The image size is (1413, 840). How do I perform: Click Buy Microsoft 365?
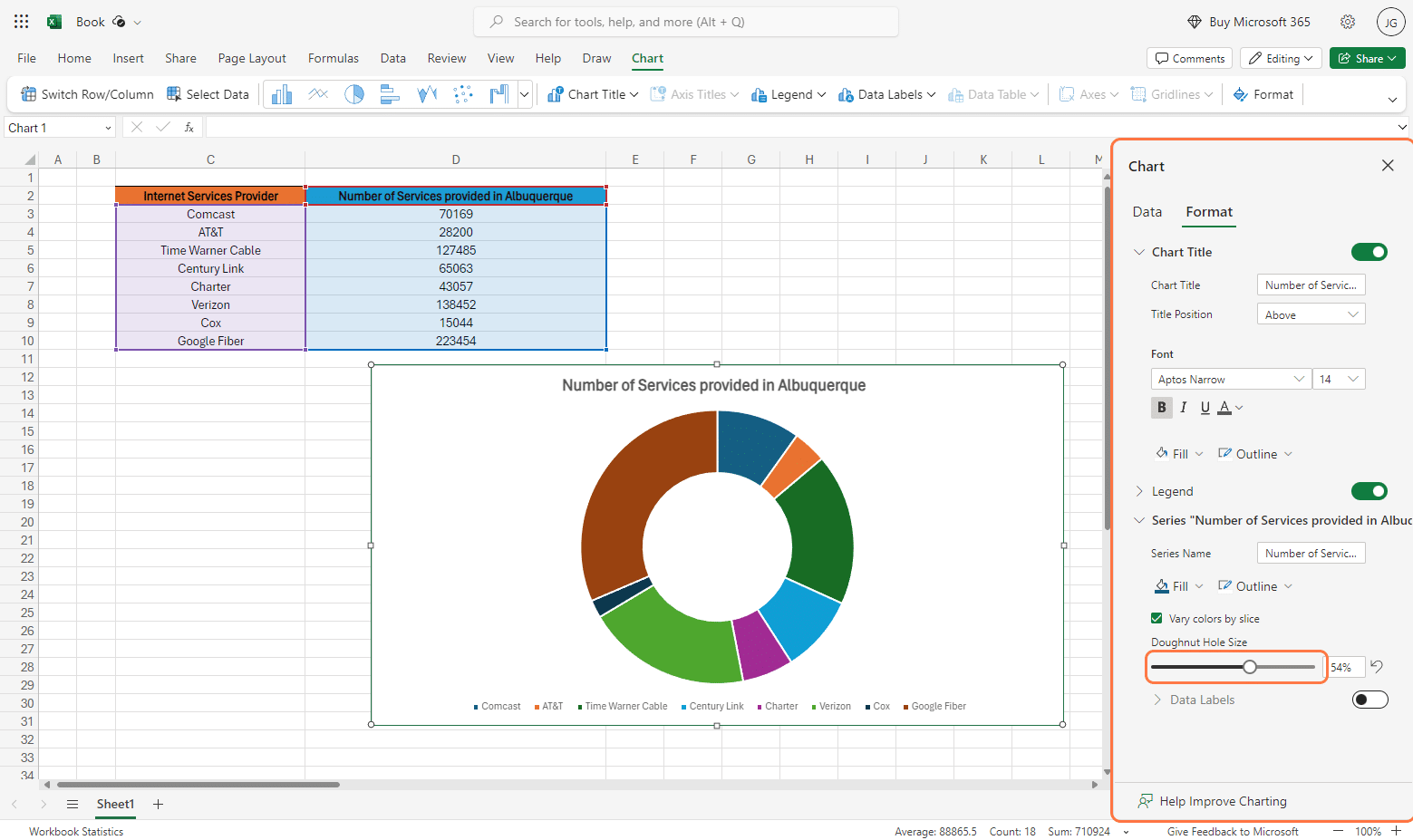[1249, 22]
